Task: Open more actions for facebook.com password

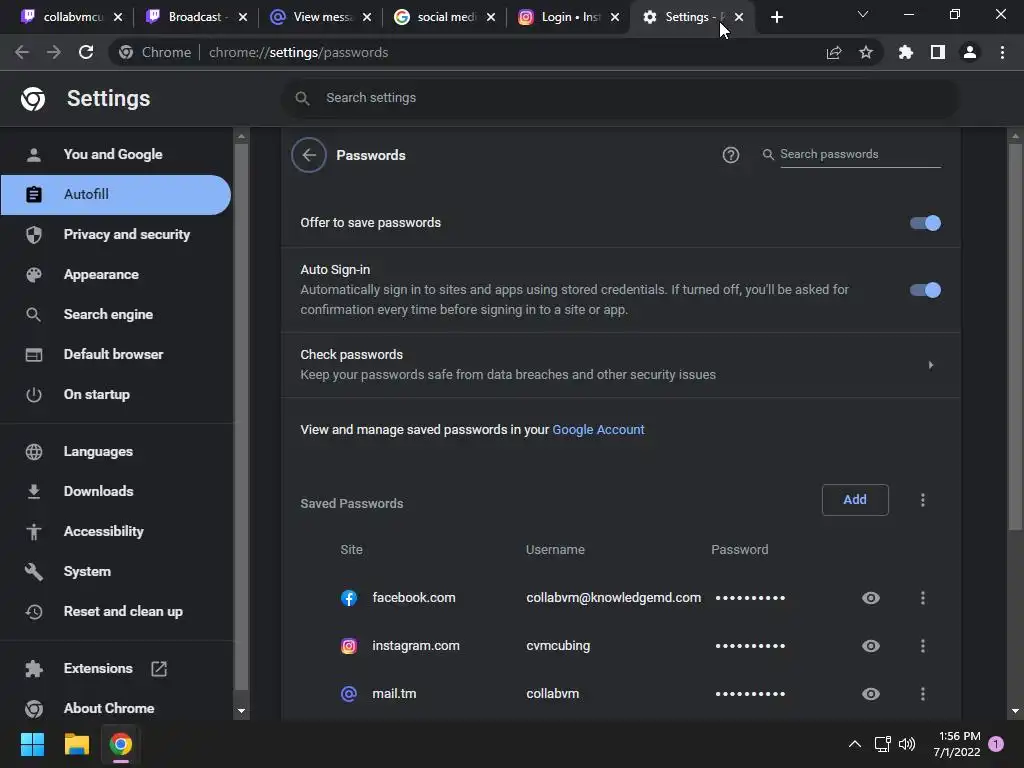Action: 923,598
